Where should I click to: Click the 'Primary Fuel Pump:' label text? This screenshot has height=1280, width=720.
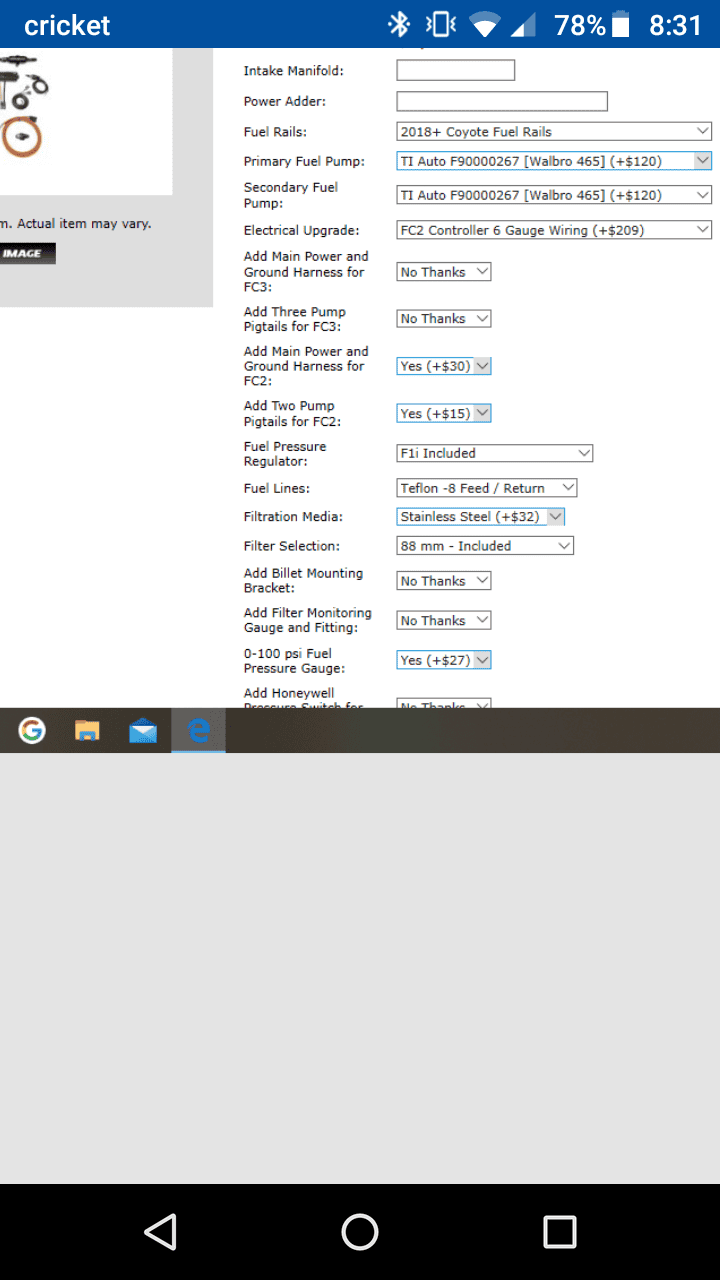point(304,161)
